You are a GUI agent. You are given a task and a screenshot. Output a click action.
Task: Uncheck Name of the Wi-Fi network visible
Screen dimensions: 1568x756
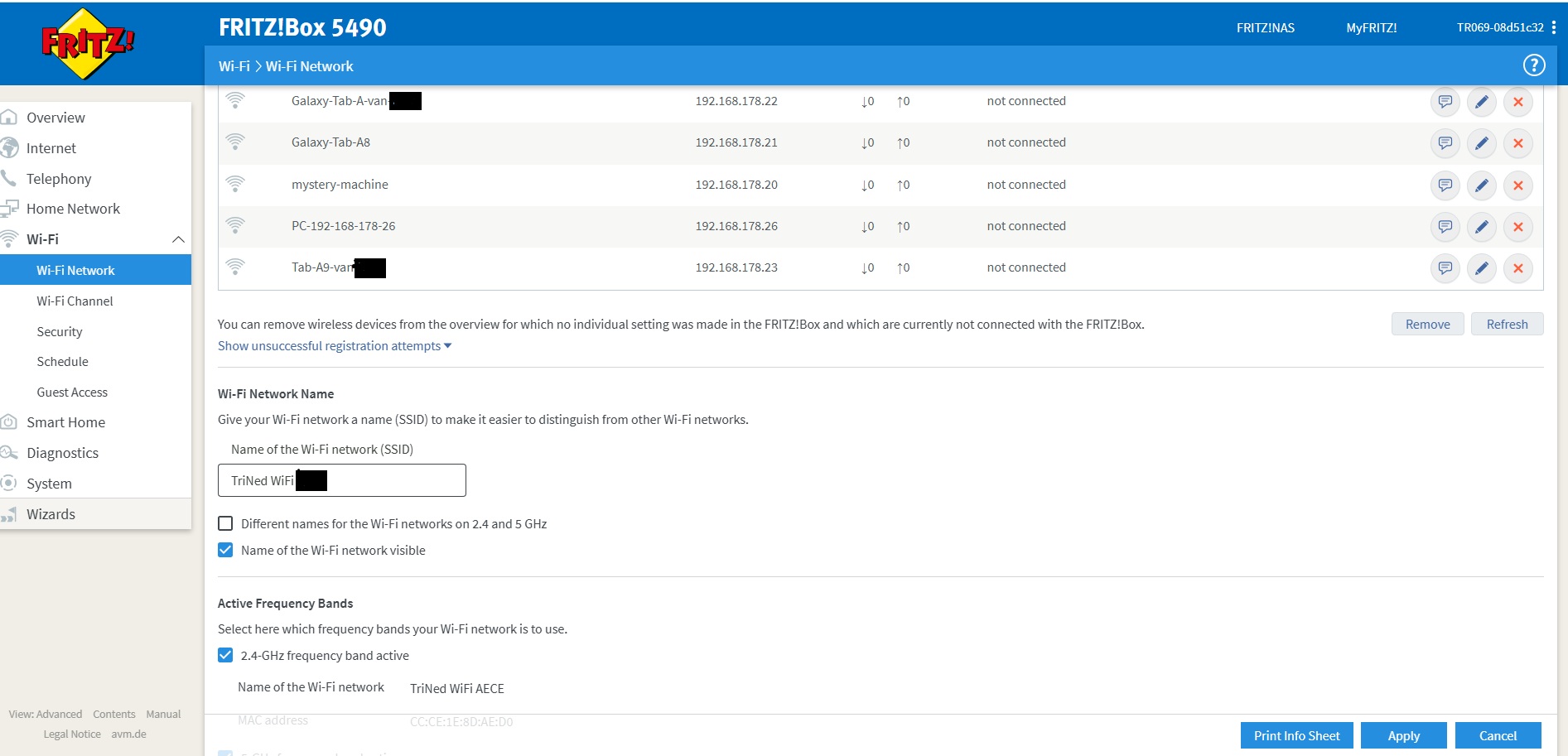(225, 550)
